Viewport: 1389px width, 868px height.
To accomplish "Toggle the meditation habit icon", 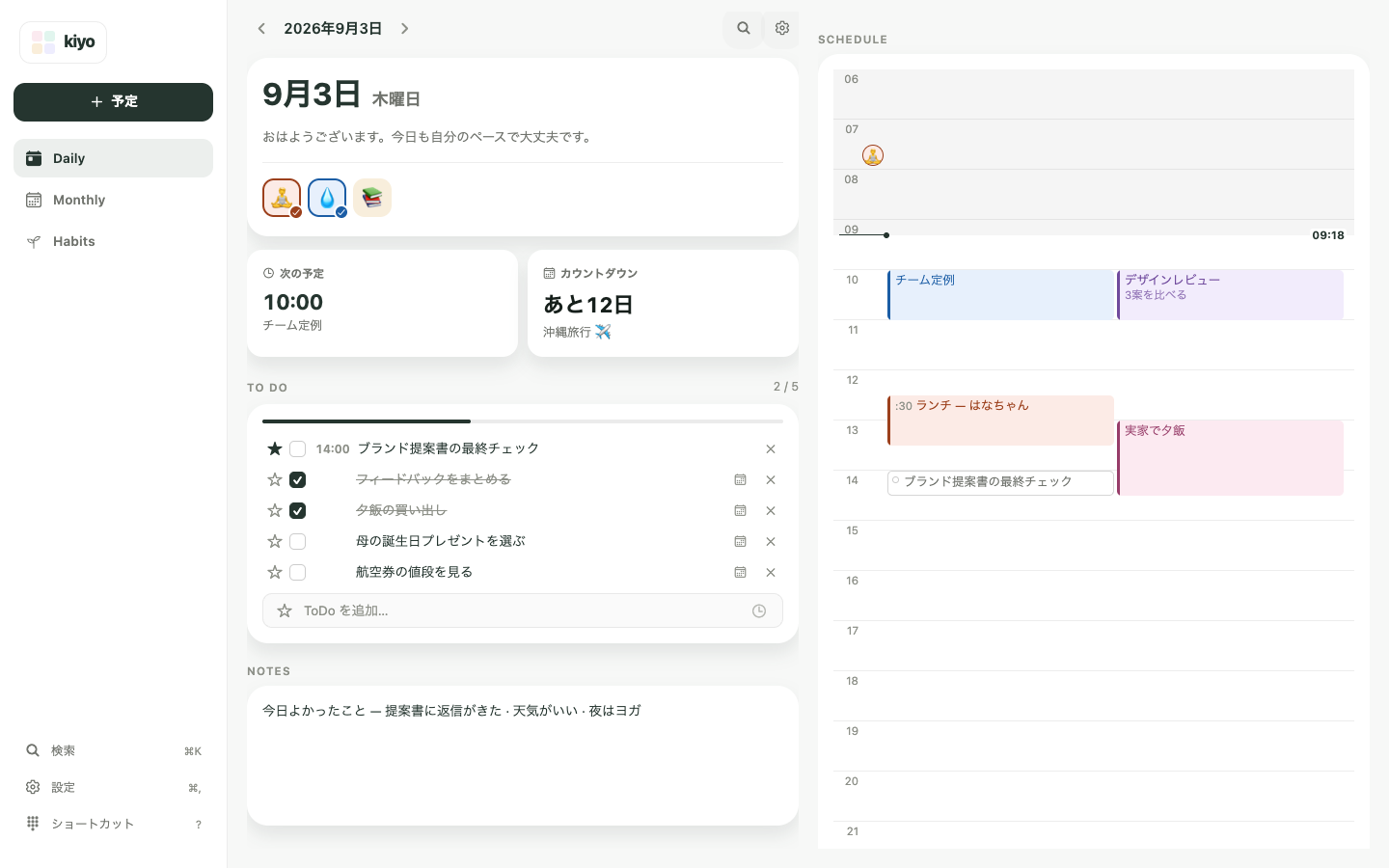I will click(282, 198).
